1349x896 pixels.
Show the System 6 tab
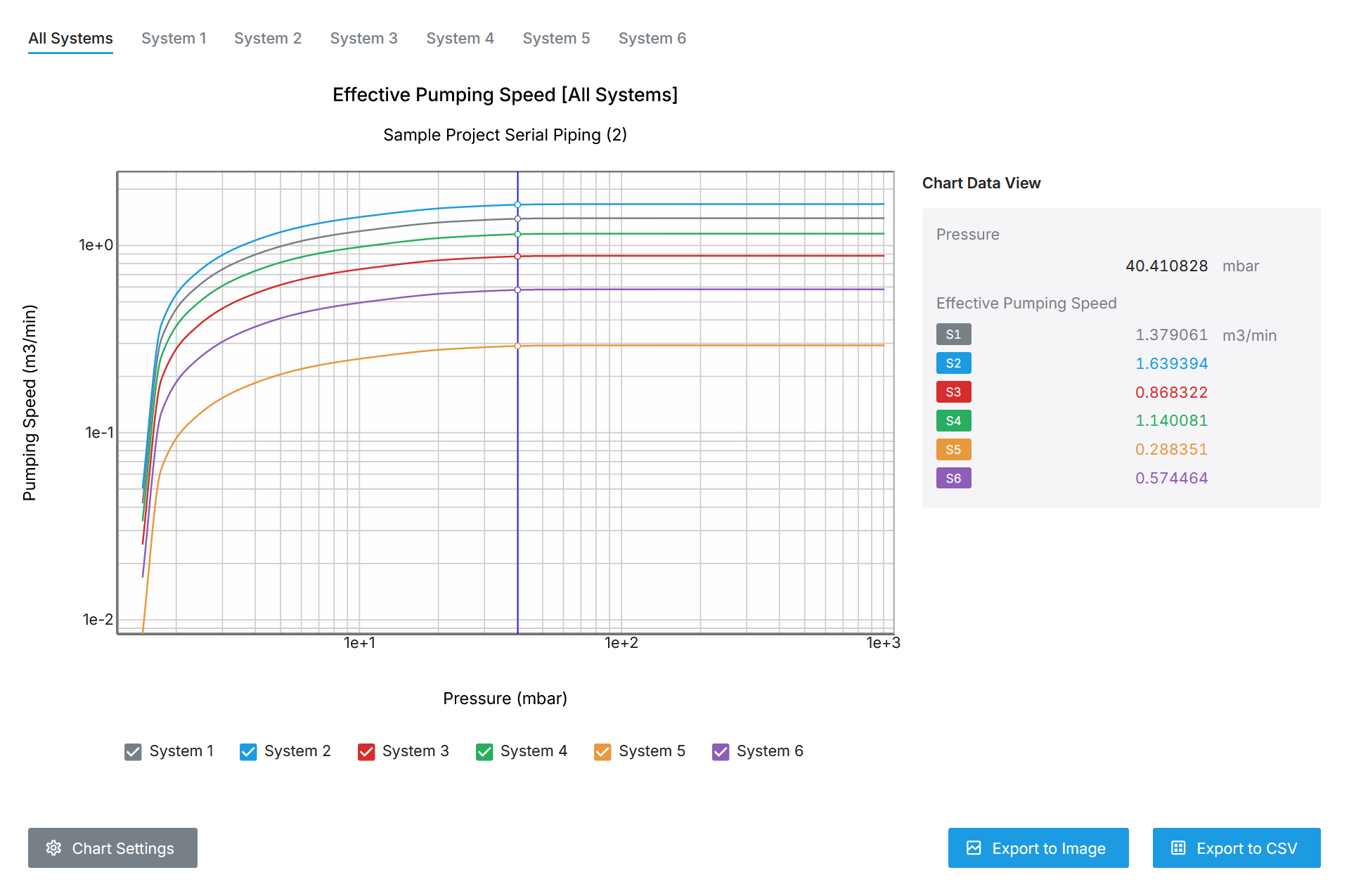[652, 39]
